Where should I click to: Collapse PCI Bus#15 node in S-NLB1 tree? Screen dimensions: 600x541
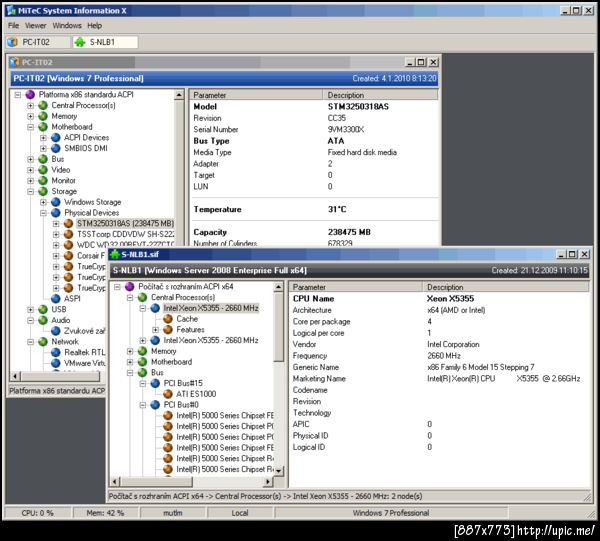[x=143, y=383]
